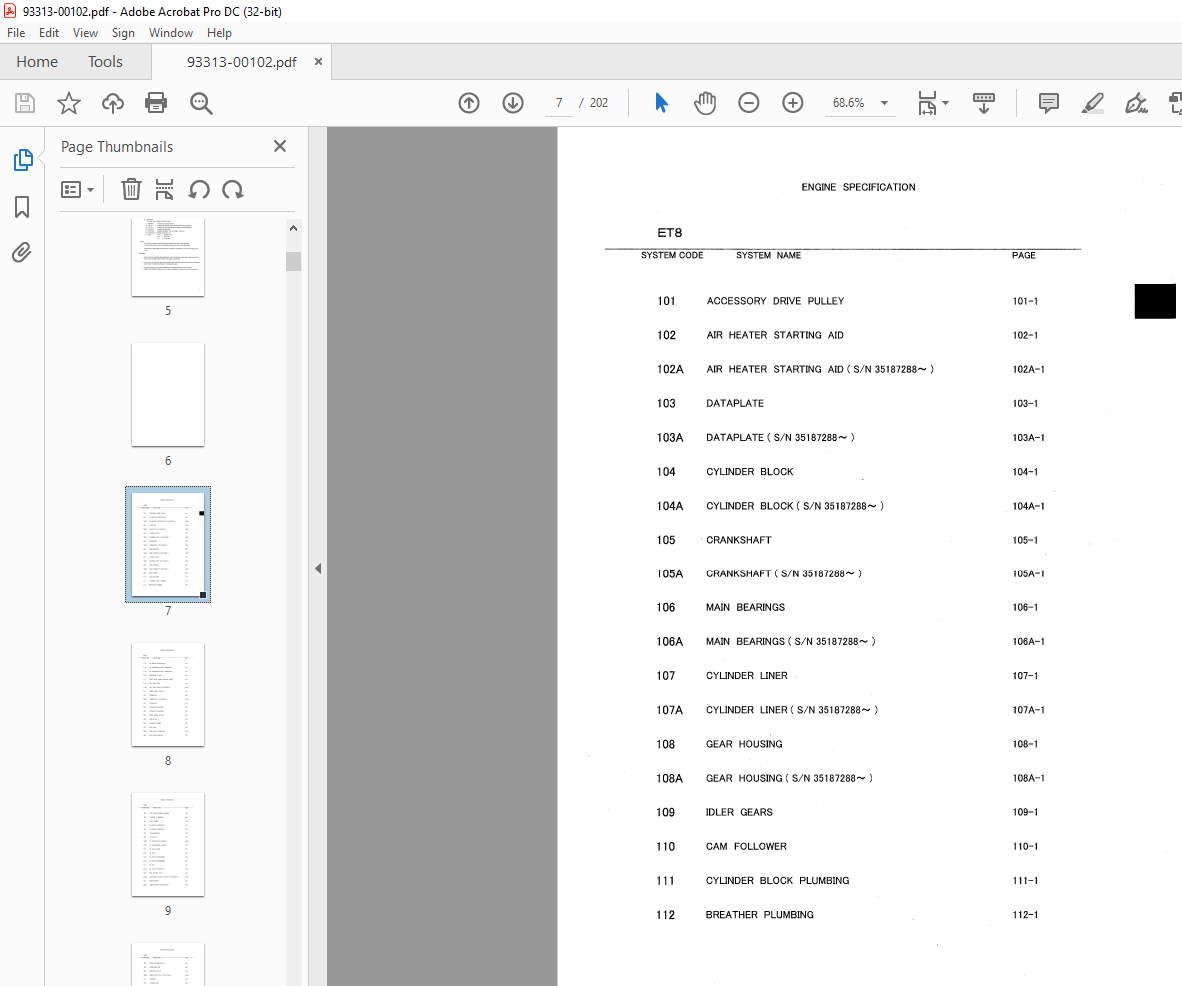This screenshot has width=1182, height=986.
Task: Click the Save file icon
Action: pyautogui.click(x=25, y=103)
